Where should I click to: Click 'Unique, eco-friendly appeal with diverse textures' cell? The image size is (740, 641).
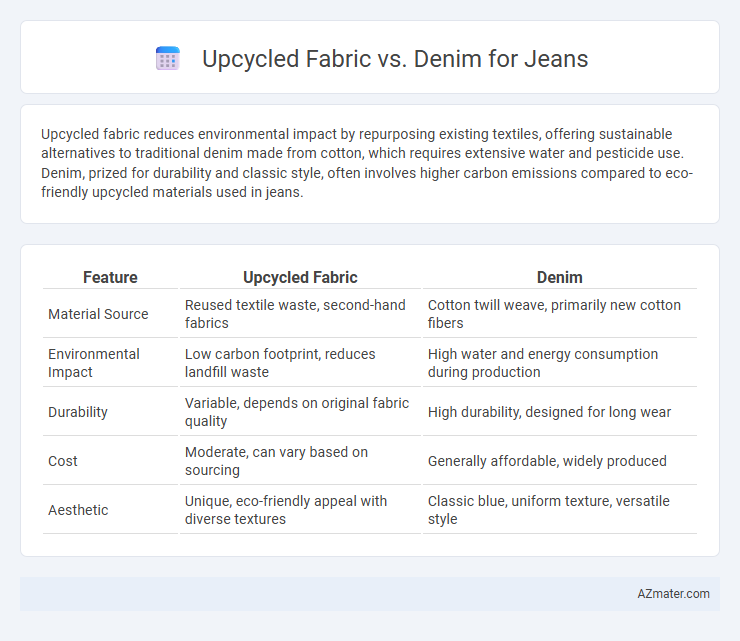[300, 510]
